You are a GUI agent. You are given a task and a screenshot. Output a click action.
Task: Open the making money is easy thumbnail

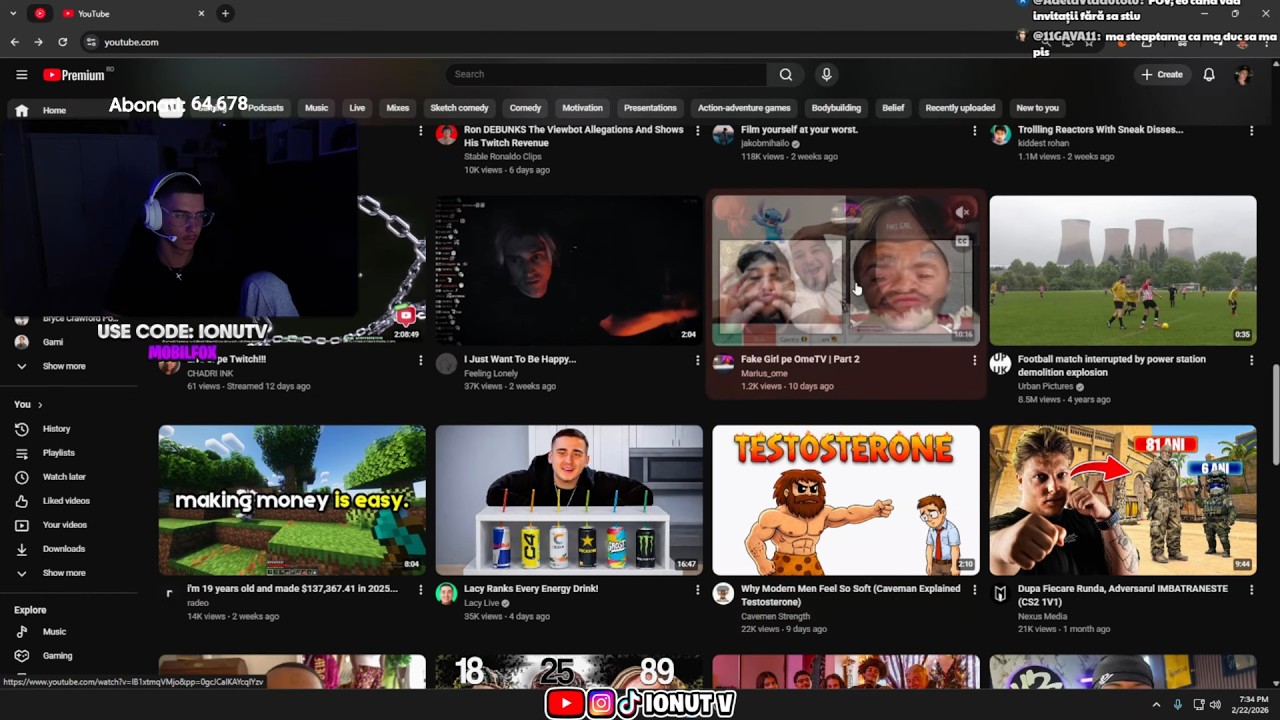coord(292,500)
